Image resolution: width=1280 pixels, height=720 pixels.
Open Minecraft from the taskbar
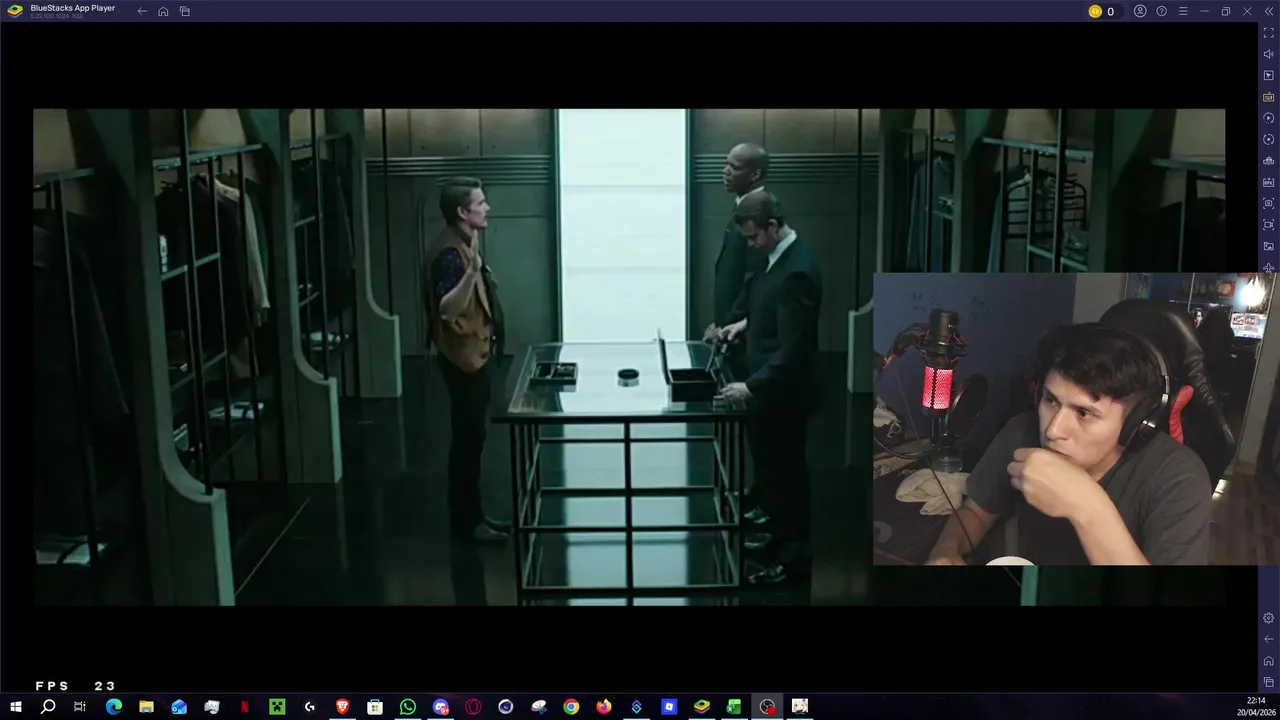tap(277, 707)
